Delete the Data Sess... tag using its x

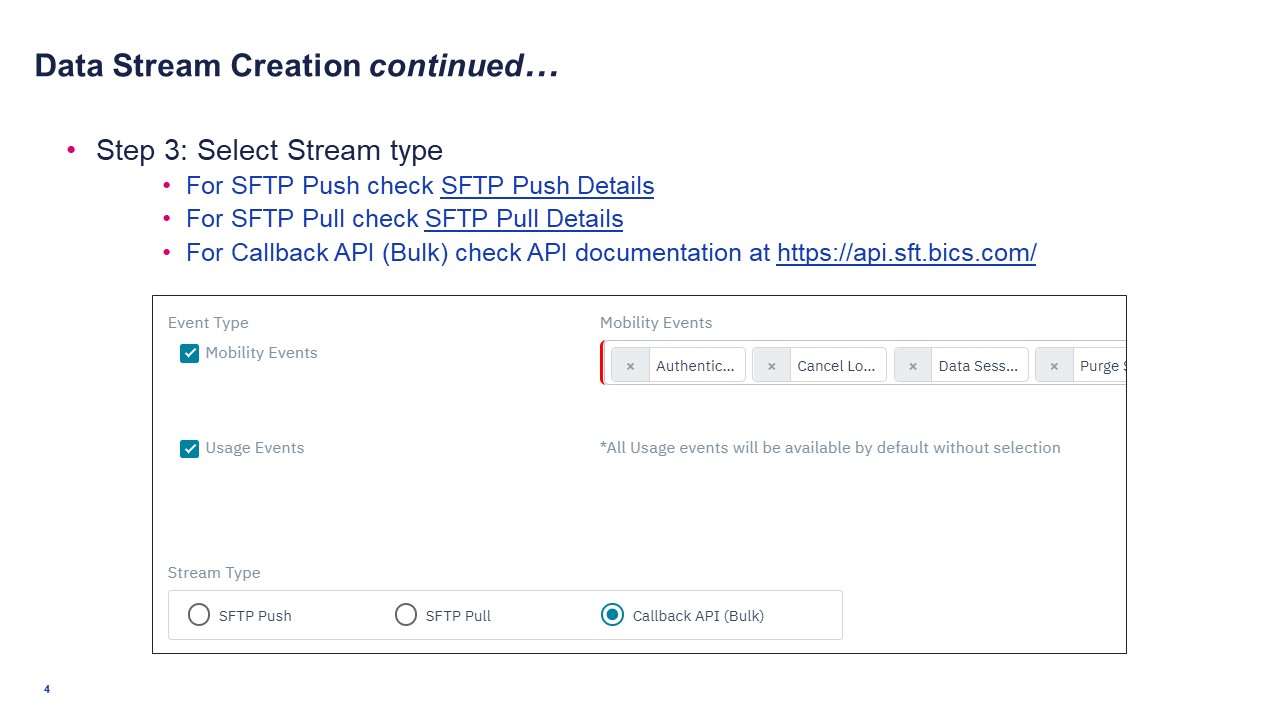pyautogui.click(x=912, y=366)
